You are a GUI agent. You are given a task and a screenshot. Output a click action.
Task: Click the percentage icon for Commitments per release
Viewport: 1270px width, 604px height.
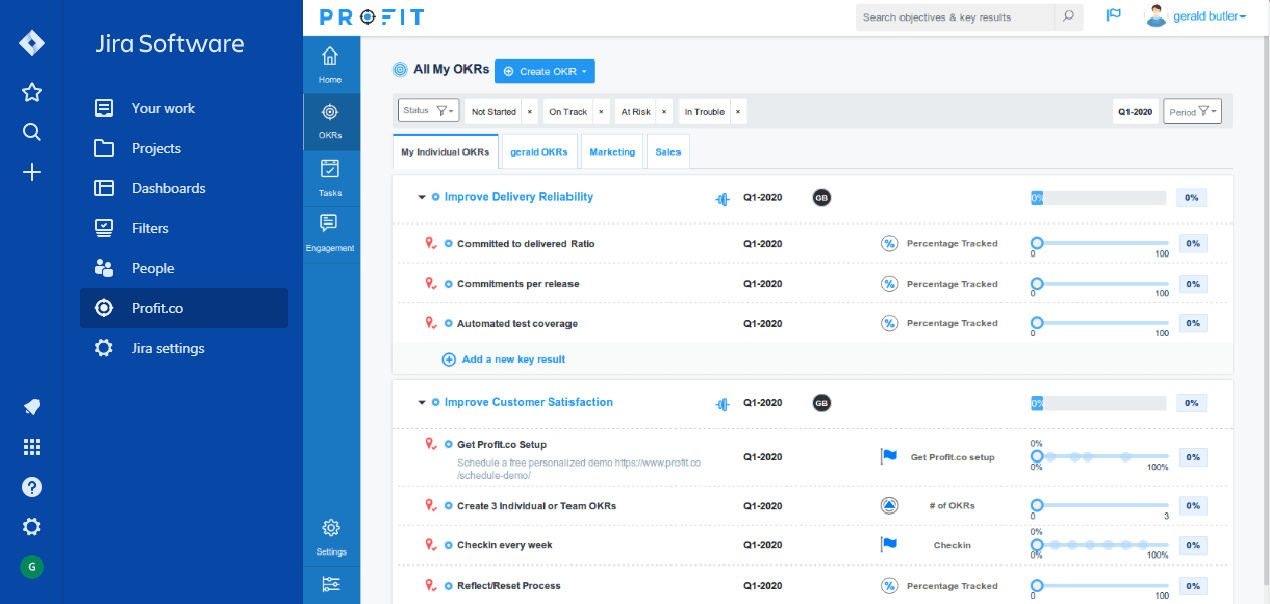point(889,284)
